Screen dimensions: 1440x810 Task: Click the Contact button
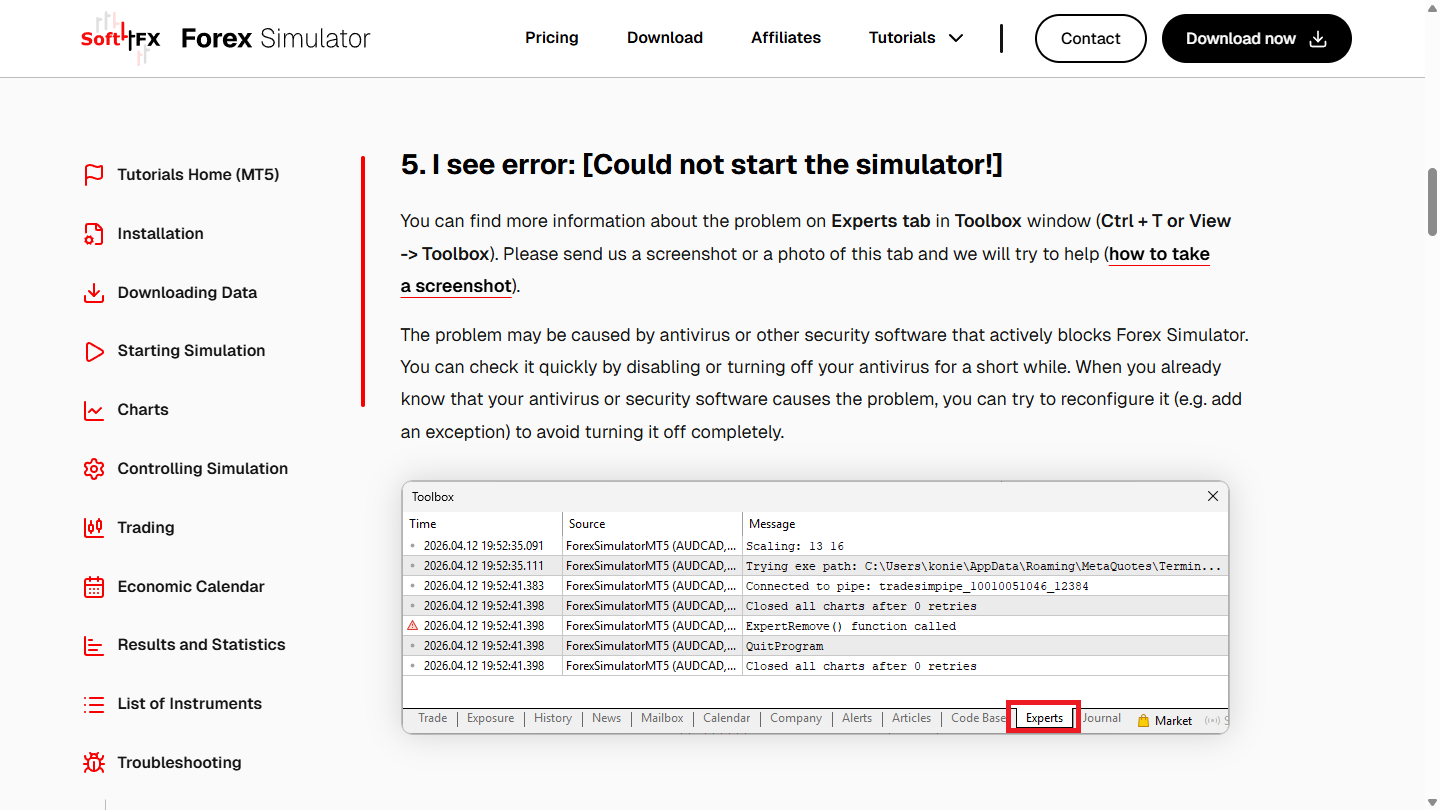pyautogui.click(x=1090, y=38)
